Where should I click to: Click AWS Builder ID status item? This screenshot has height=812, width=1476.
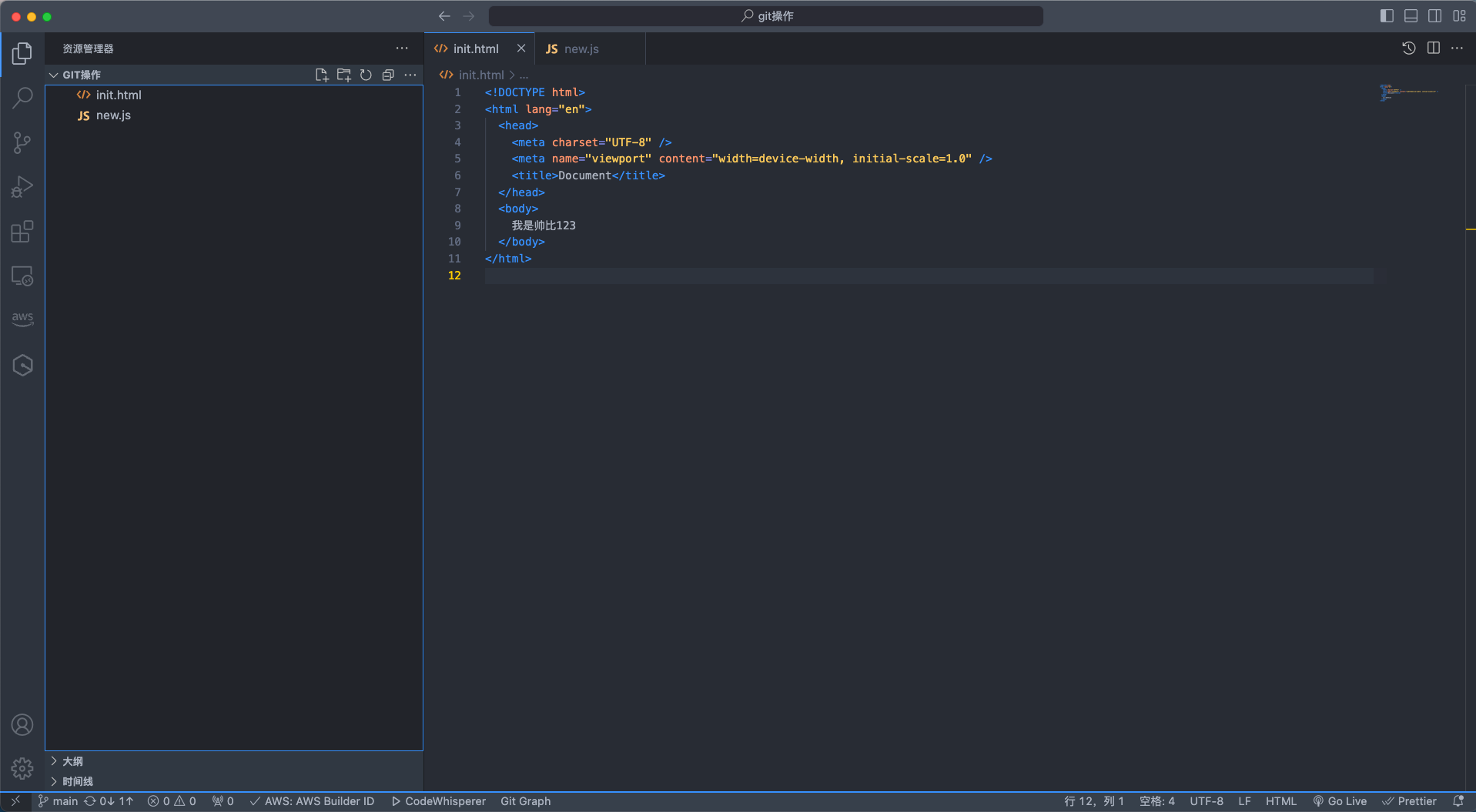tap(312, 801)
